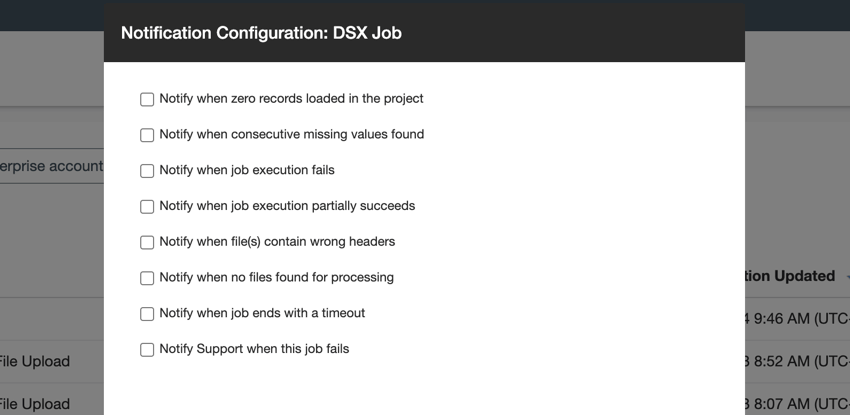Click the 'Notification Configuration: DSX Job' dialog title

tap(261, 33)
